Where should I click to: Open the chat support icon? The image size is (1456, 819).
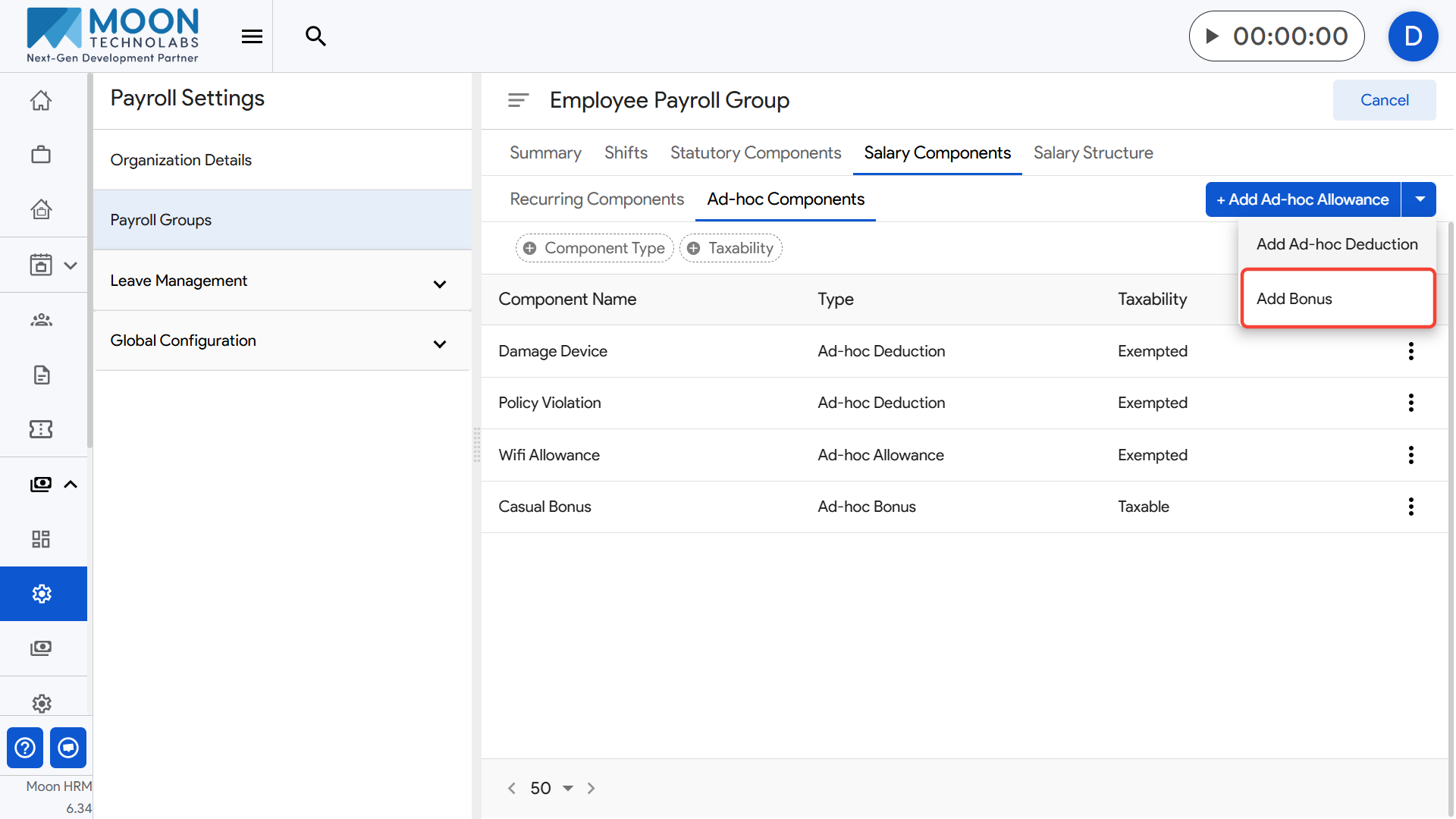[68, 748]
